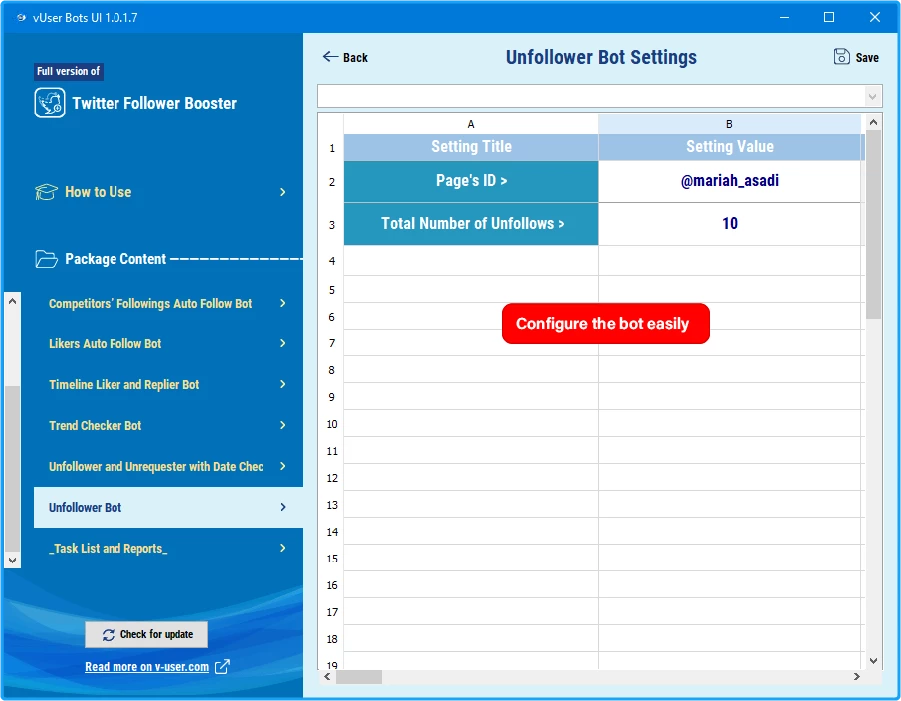Click the vUser app icon in title bar
901x701 pixels.
(x=21, y=17)
